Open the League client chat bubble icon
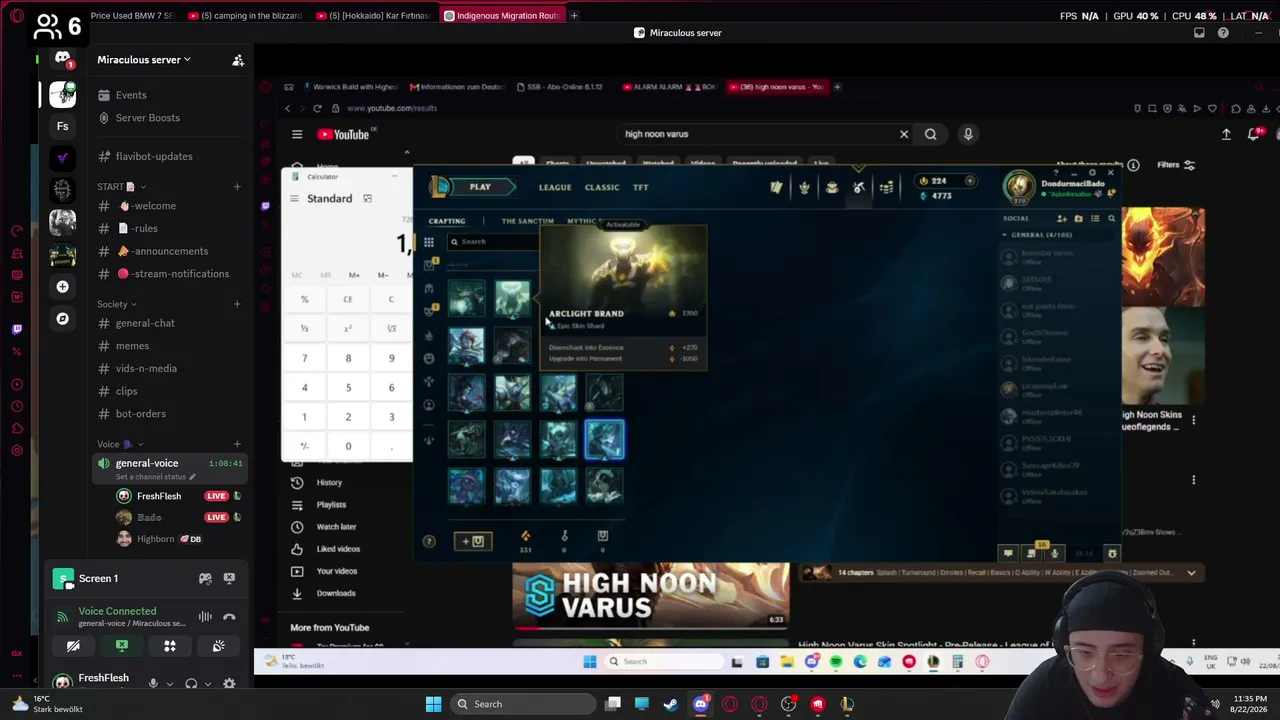 [1008, 553]
